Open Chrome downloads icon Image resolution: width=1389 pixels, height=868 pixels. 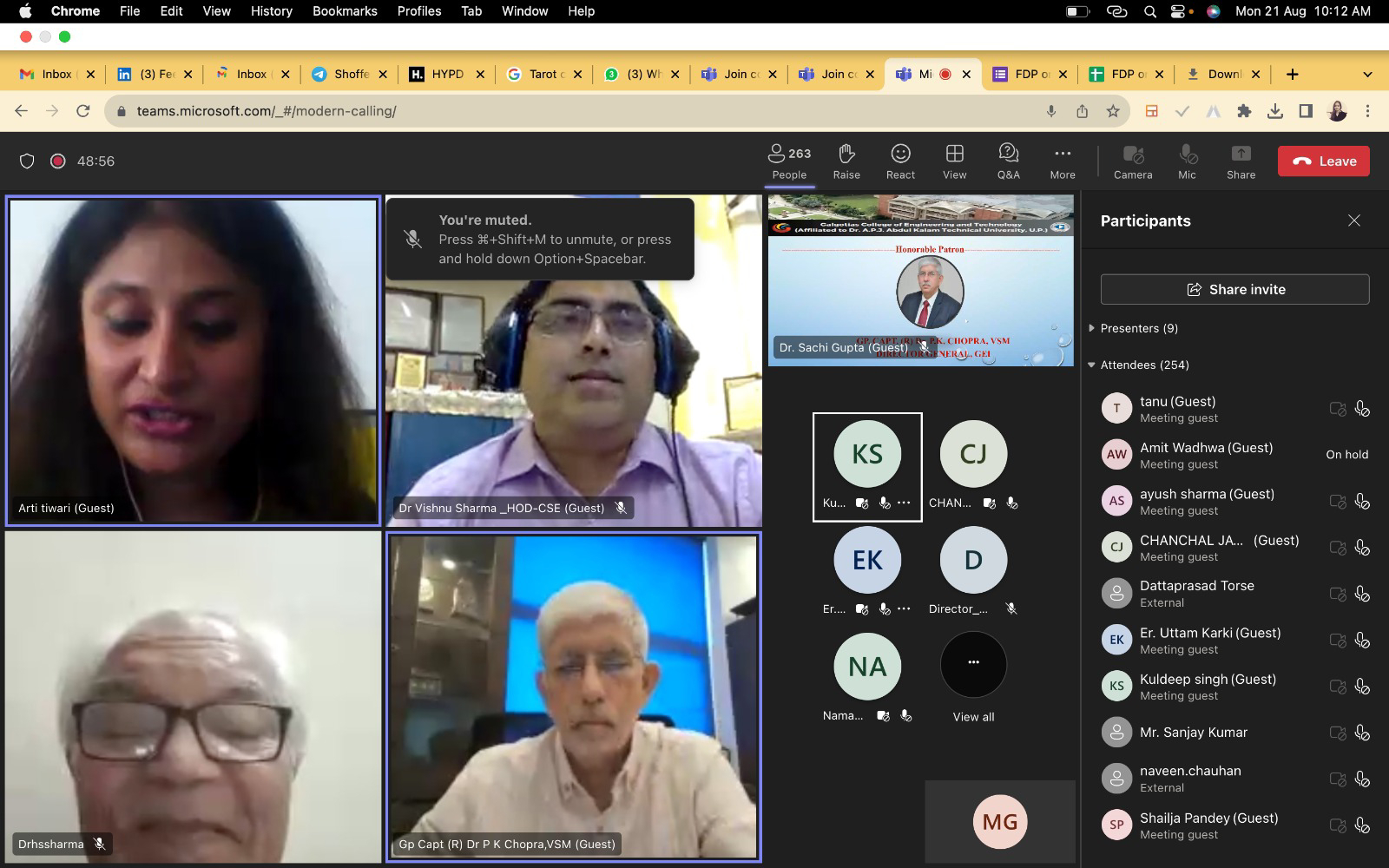click(1274, 111)
